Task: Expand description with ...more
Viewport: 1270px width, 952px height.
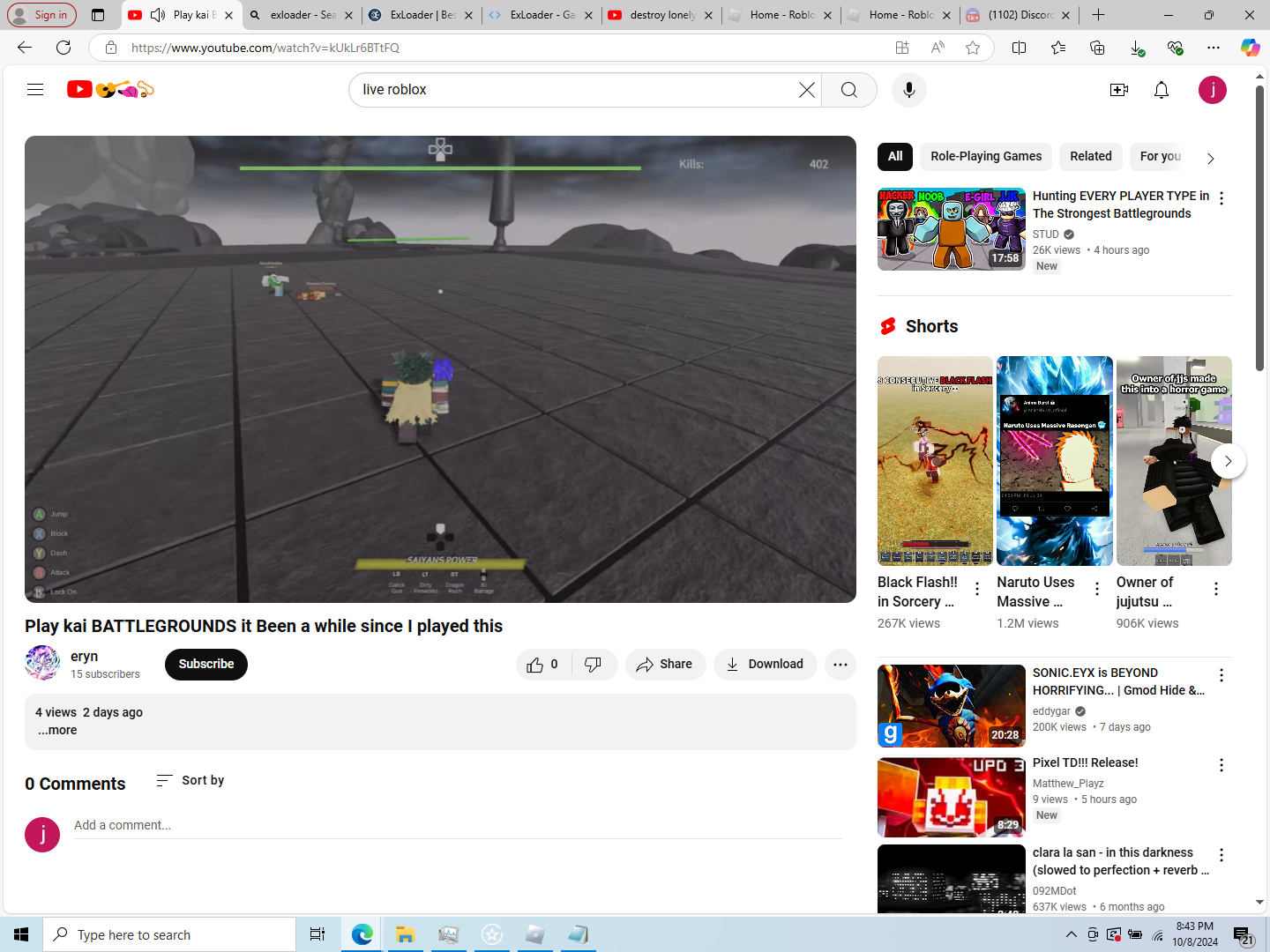Action: (57, 730)
